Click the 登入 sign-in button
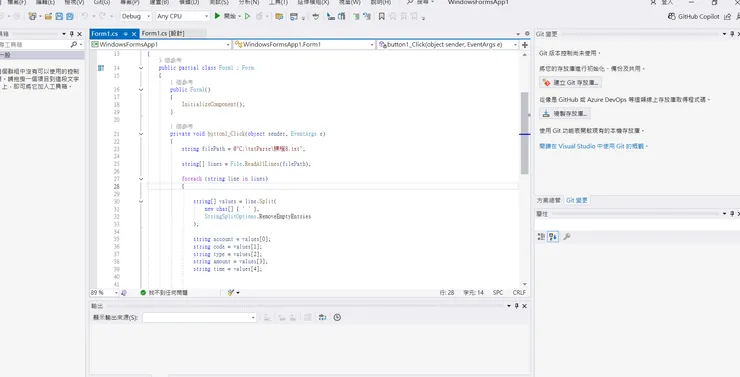Screen dimensions: 740x377 point(667,2)
